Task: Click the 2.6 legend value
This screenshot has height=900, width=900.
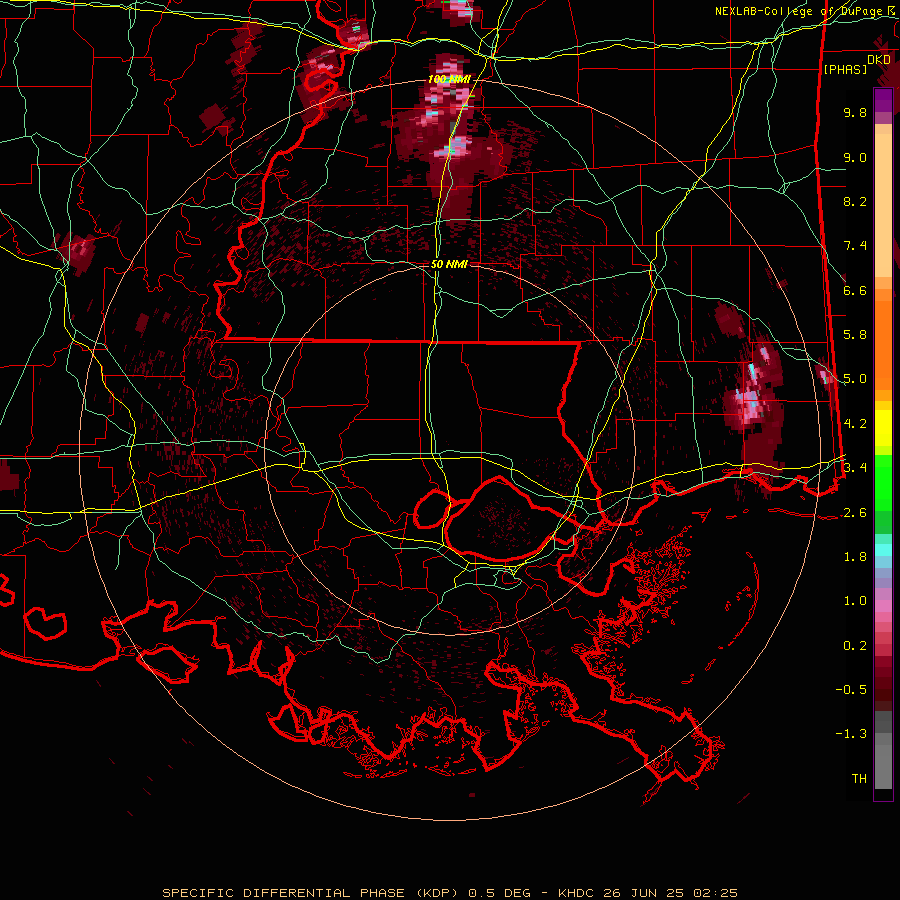Action: [855, 513]
